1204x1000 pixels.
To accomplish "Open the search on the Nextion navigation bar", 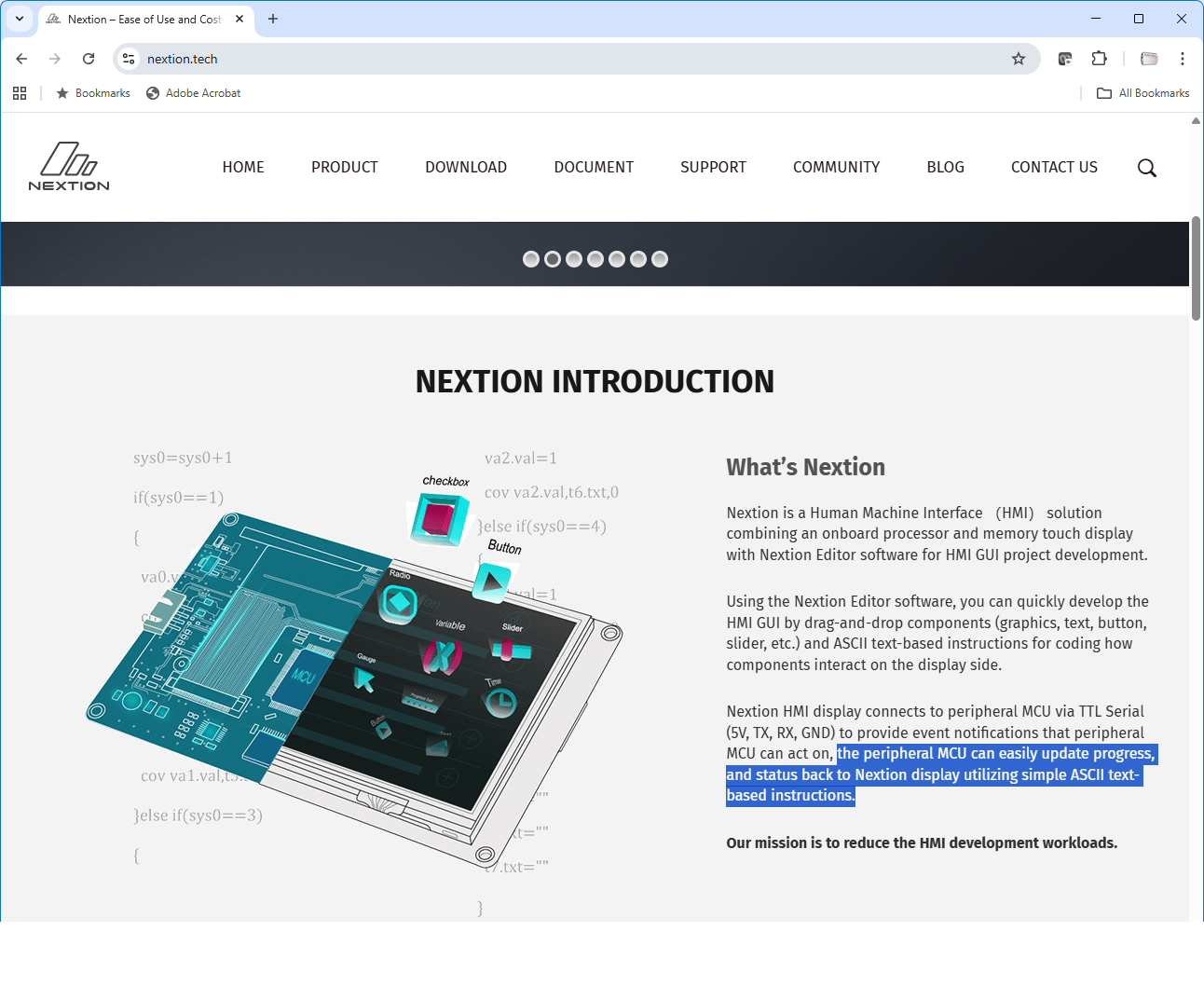I will click(x=1147, y=168).
